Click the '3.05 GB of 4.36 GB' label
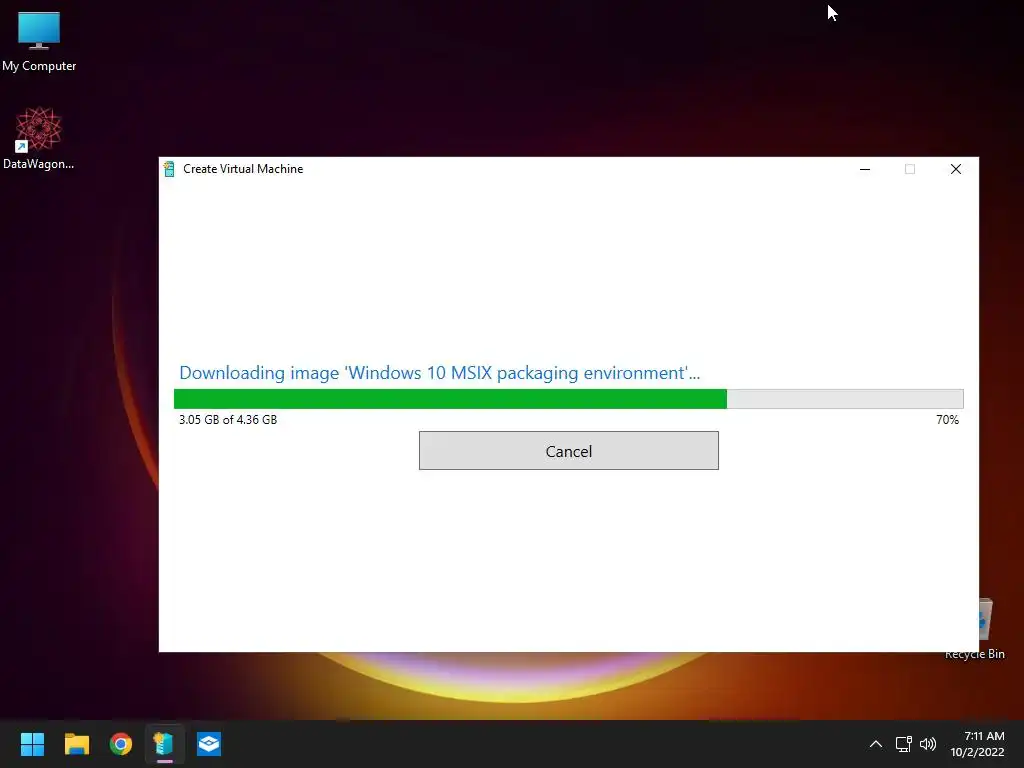1024x768 pixels. (x=228, y=420)
